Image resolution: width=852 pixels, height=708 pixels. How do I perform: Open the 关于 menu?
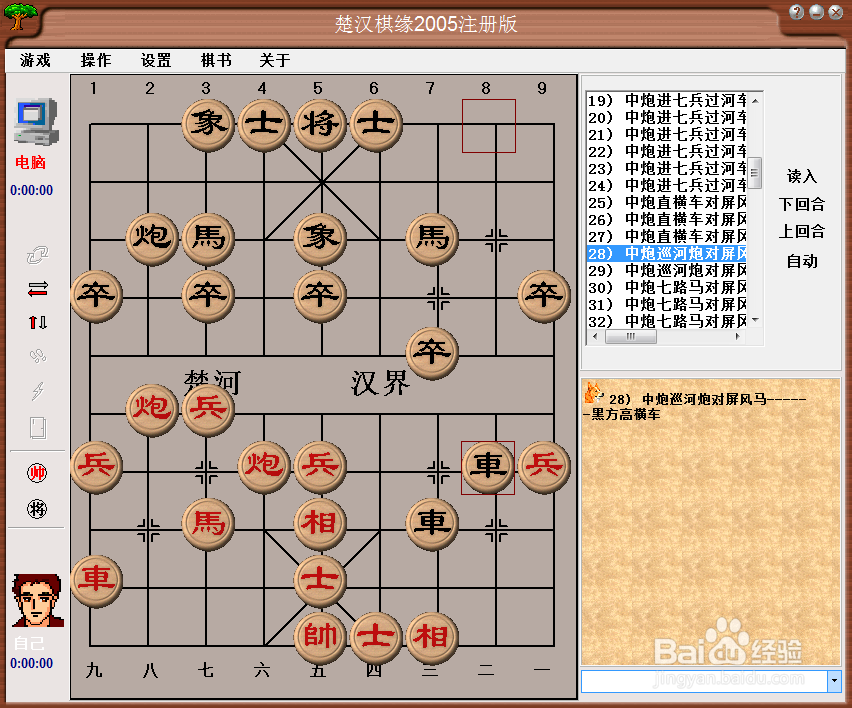click(275, 60)
